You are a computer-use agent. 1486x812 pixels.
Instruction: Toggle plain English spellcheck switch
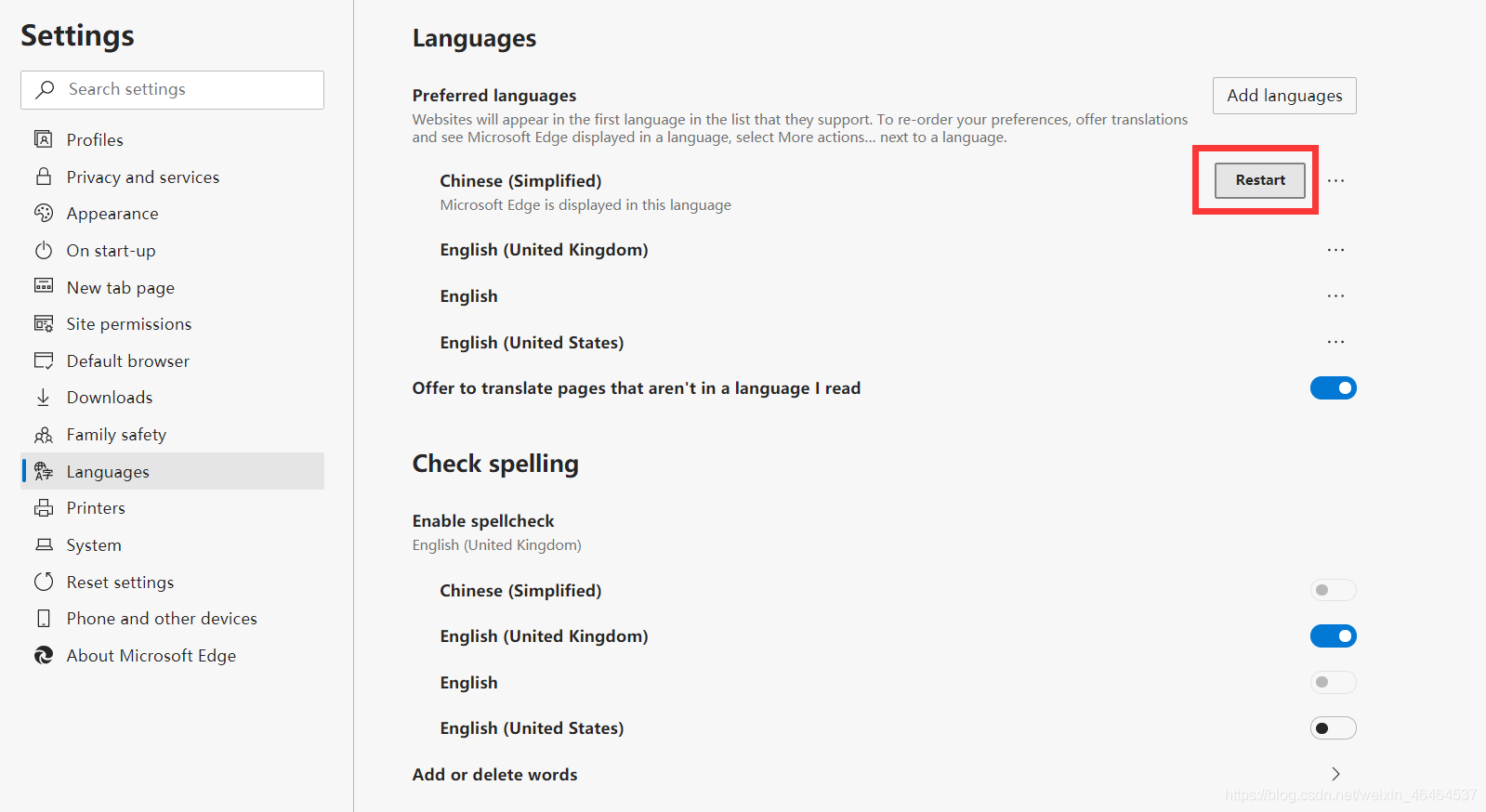coord(1333,682)
